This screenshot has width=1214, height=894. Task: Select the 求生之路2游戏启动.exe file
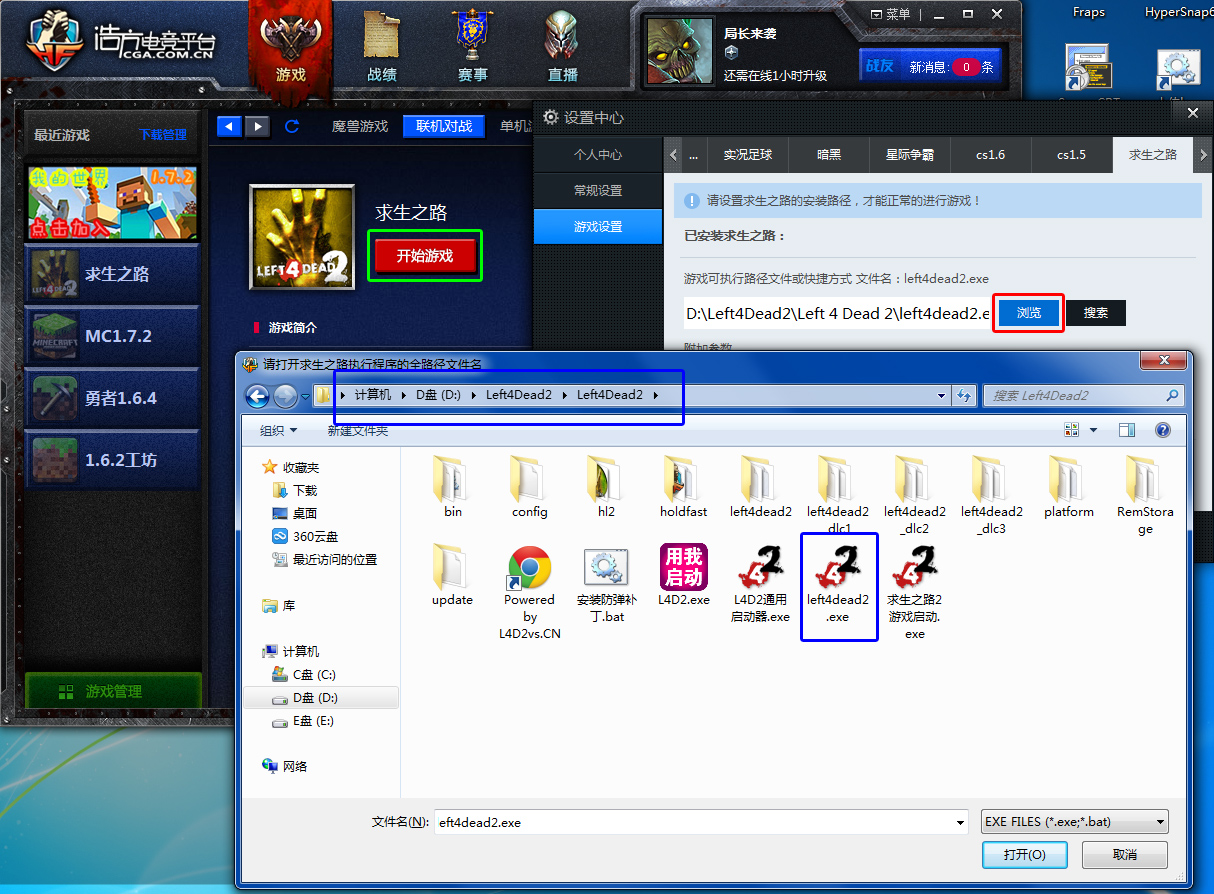pos(915,592)
